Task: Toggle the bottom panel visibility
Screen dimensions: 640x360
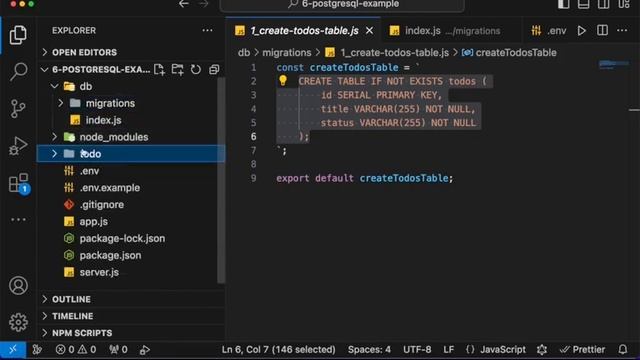Action: (x=584, y=4)
